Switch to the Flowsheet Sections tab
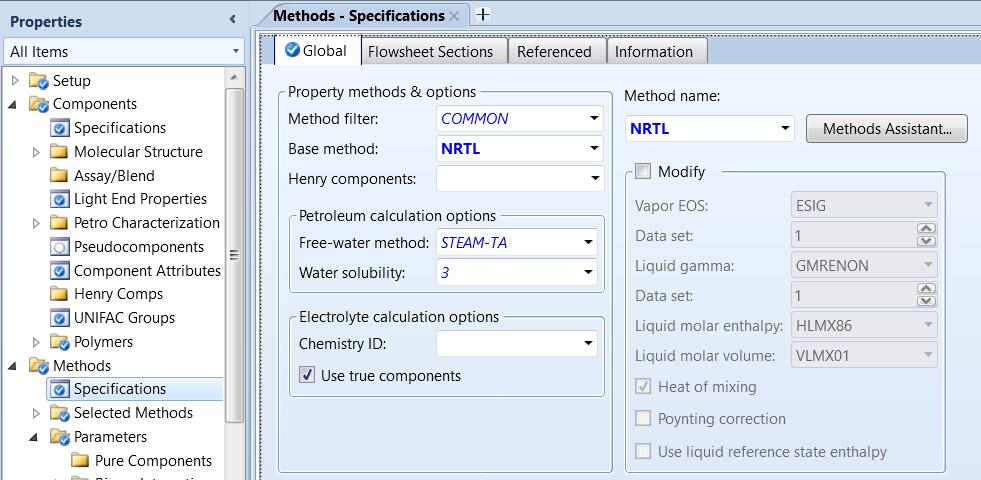 (430, 52)
